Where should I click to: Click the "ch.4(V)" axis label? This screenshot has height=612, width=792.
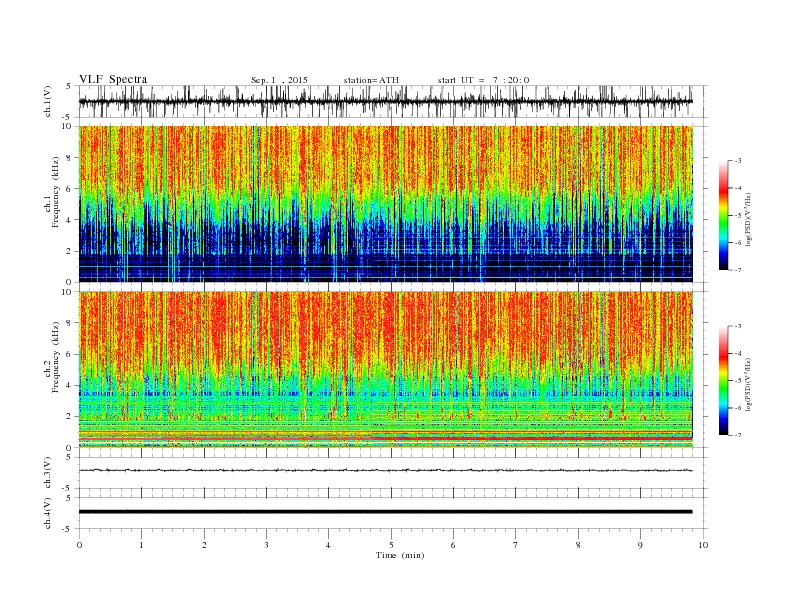tap(48, 513)
